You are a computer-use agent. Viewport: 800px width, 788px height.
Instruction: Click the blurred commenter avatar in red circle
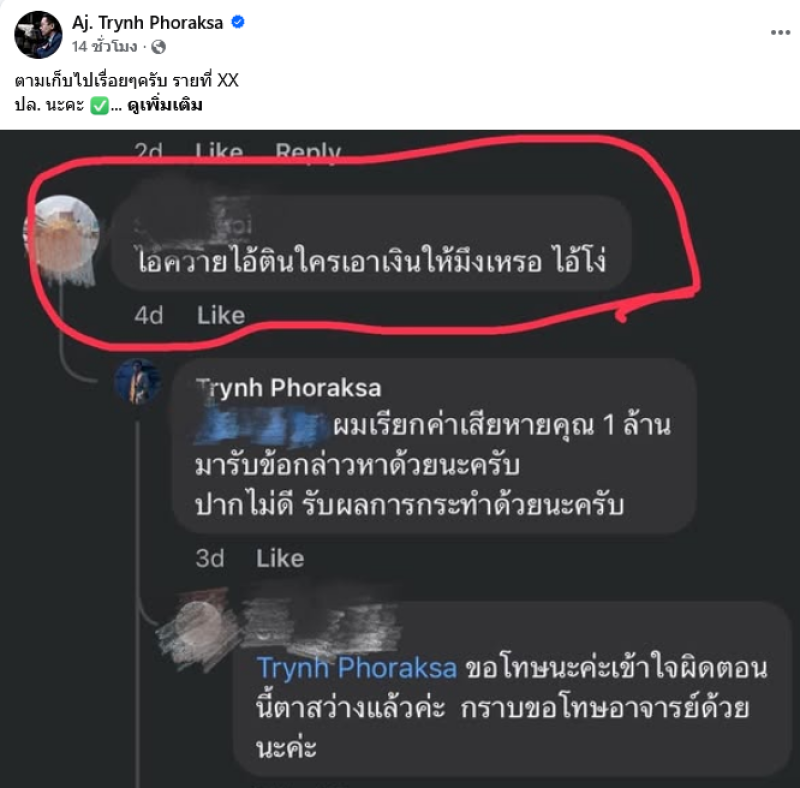point(62,234)
